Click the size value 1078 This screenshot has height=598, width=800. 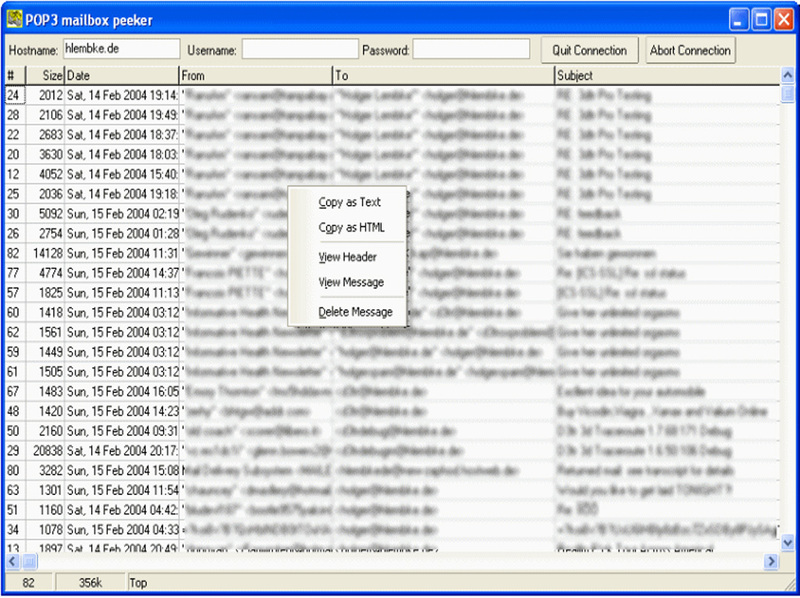[x=51, y=530]
